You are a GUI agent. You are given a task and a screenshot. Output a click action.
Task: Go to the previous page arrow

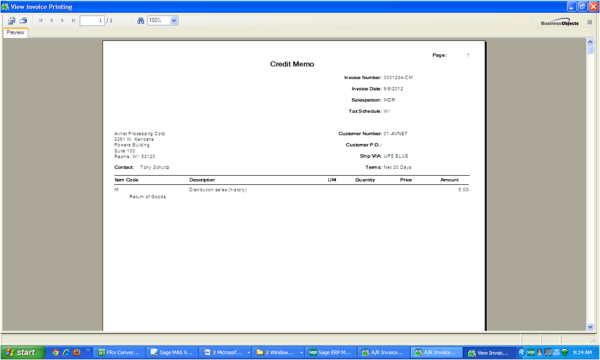pyautogui.click(x=52, y=21)
